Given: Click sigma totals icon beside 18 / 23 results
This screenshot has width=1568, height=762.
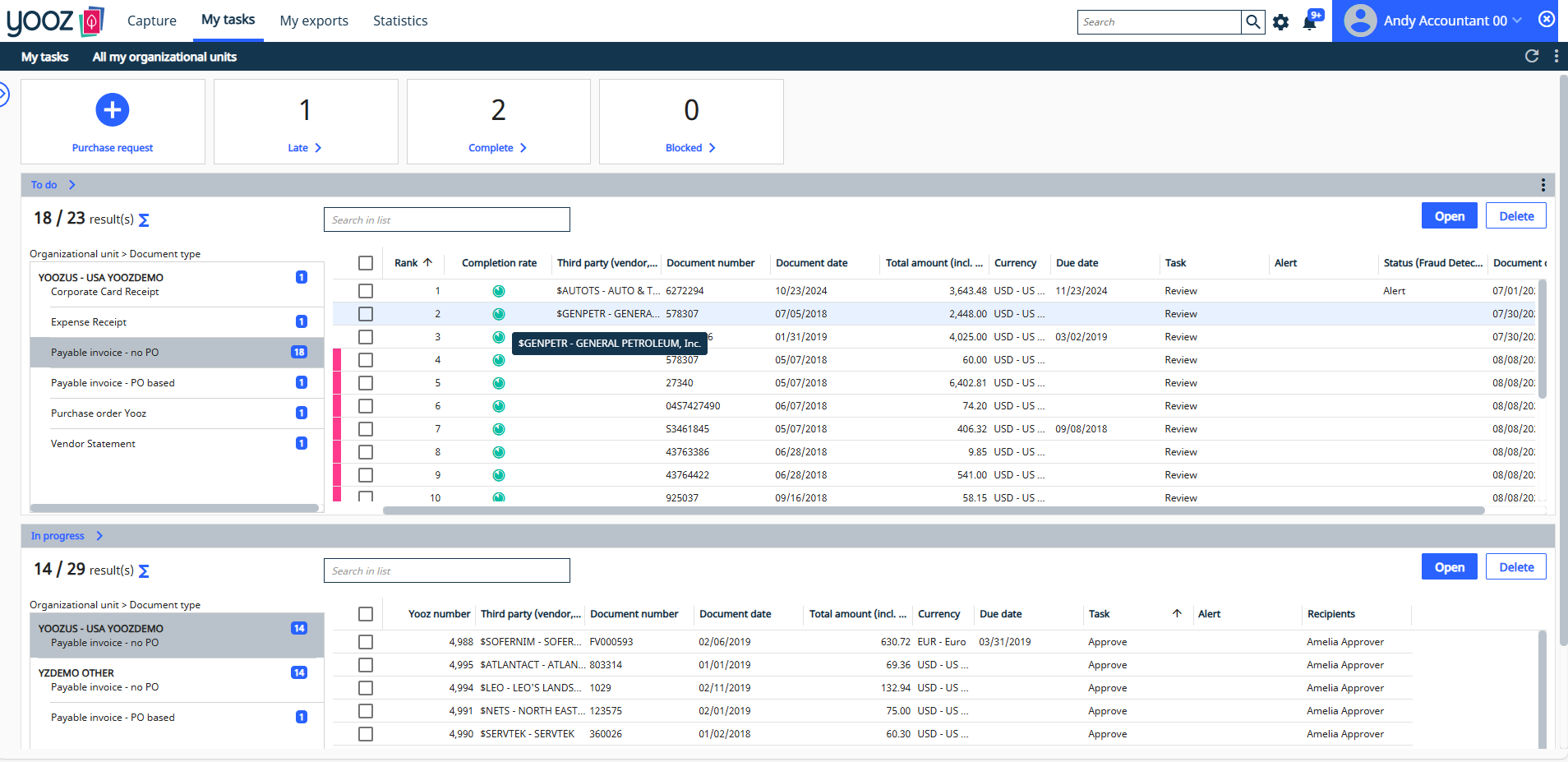Looking at the screenshot, I should click(145, 219).
